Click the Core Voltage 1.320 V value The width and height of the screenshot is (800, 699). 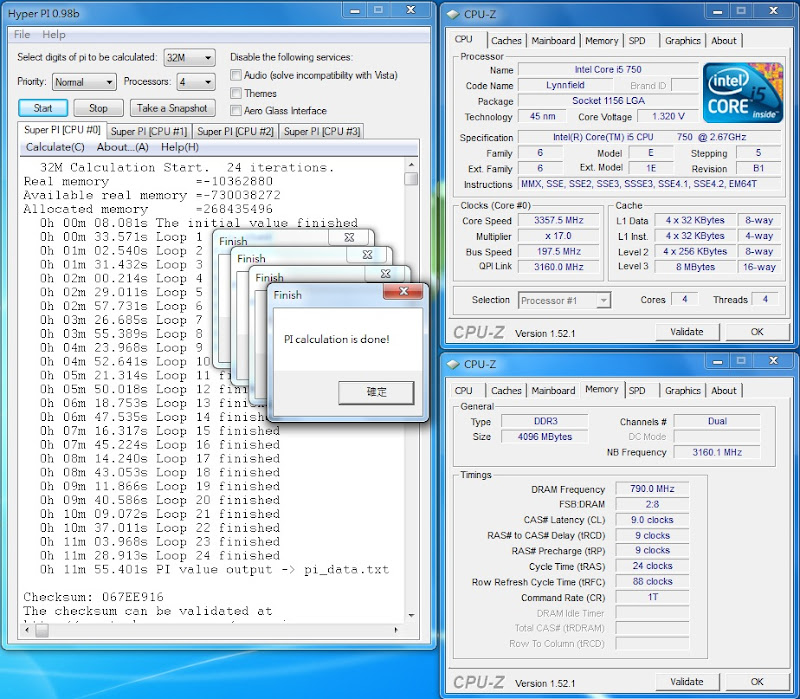click(668, 116)
